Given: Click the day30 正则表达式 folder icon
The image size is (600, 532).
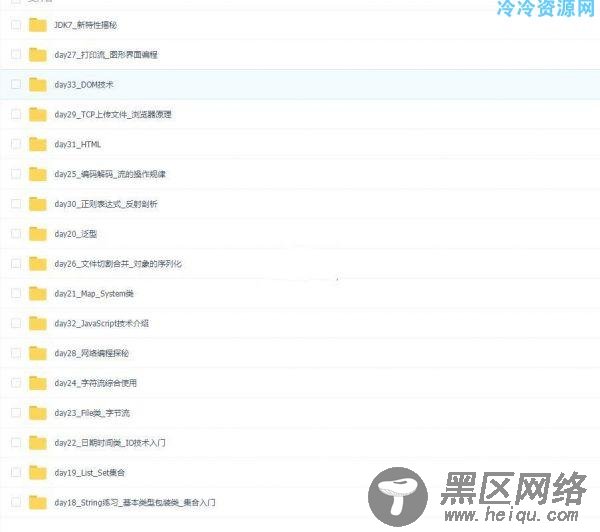Looking at the screenshot, I should coord(38,204).
